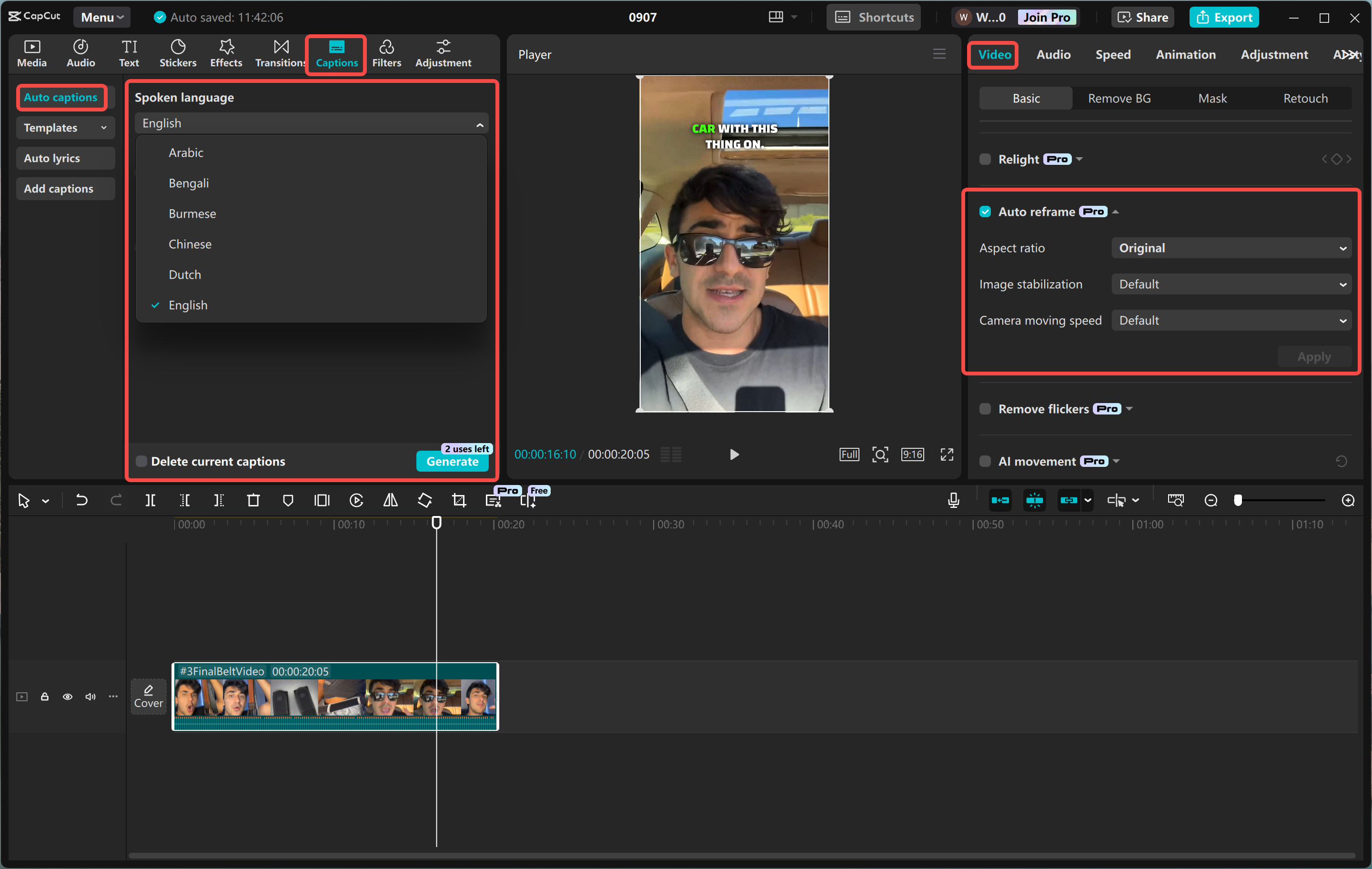Click the record voiceover microphone icon
Viewport: 1372px width, 869px height.
(x=953, y=500)
